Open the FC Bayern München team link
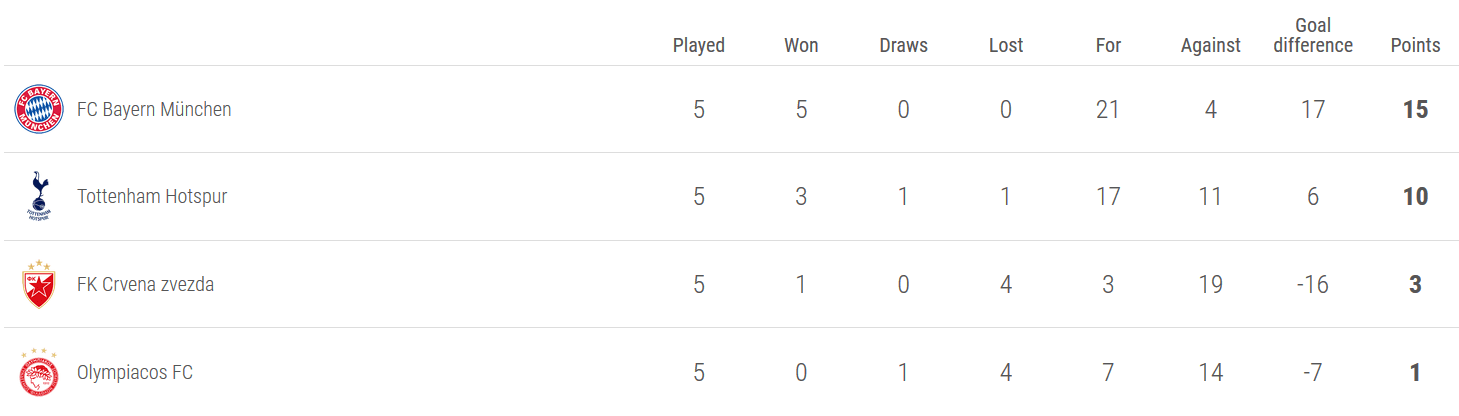The height and width of the screenshot is (416, 1459). tap(154, 110)
